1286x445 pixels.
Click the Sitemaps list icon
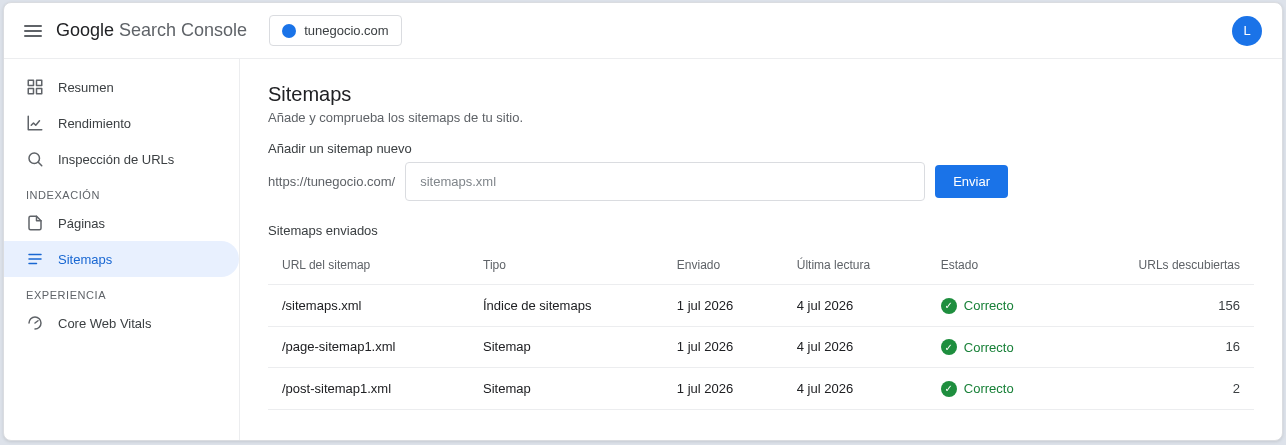click(x=35, y=259)
